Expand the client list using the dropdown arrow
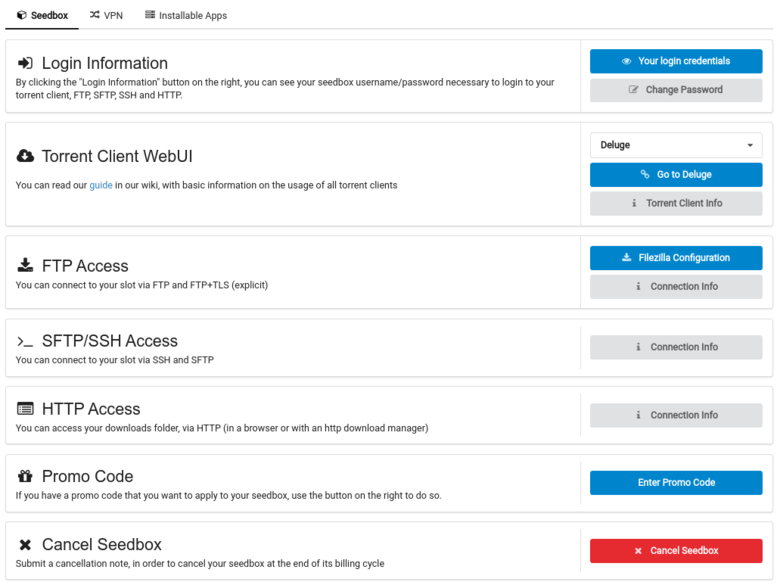This screenshot has height=585, width=780. (750, 145)
